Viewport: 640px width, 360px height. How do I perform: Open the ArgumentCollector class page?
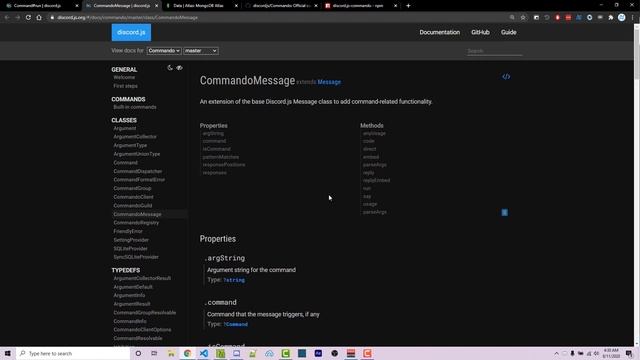click(135, 137)
